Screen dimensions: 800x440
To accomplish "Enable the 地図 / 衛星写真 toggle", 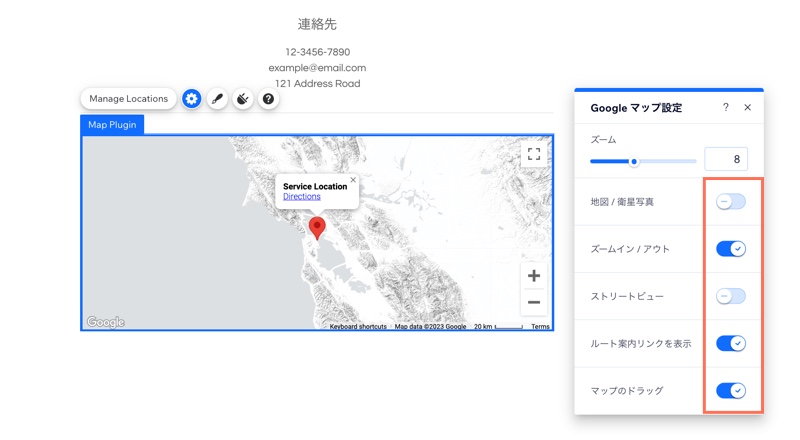I will coord(731,202).
